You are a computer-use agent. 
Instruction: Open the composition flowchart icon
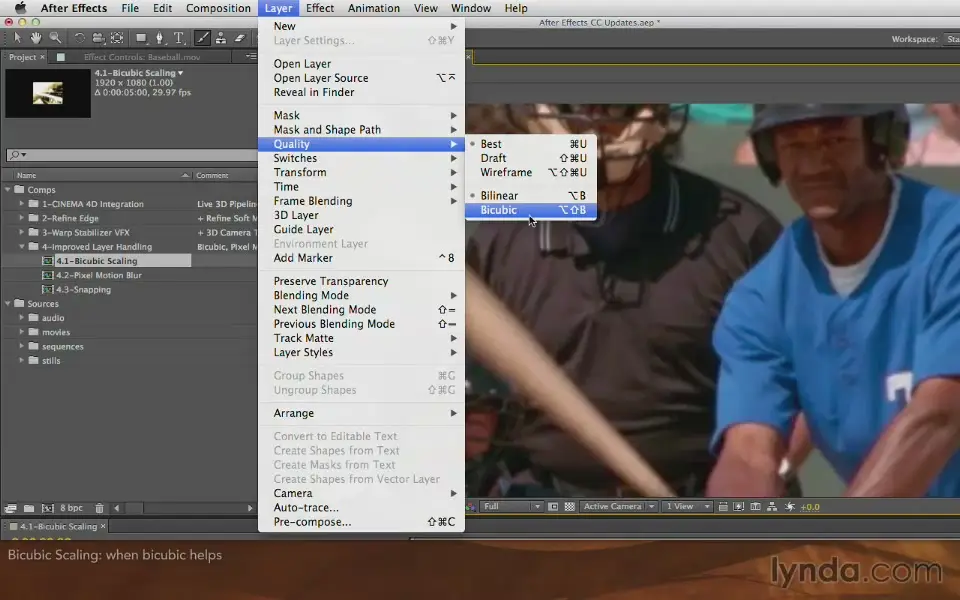(772, 507)
